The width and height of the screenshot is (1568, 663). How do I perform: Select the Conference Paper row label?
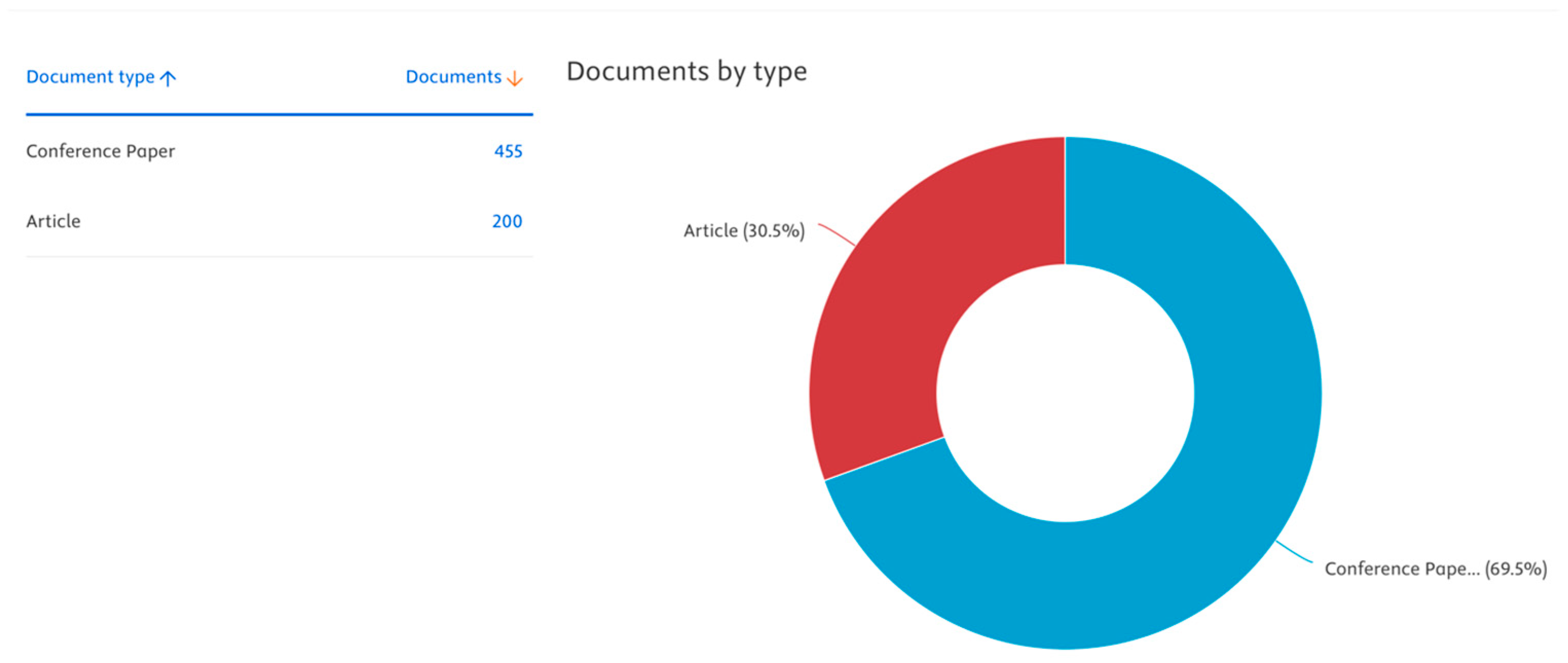(x=100, y=151)
